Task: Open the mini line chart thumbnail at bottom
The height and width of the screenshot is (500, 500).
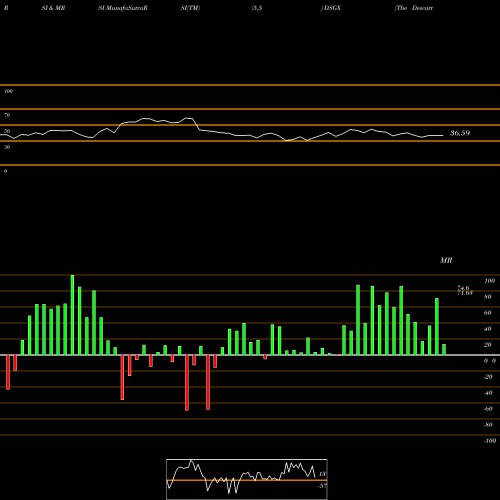Action: 247,479
